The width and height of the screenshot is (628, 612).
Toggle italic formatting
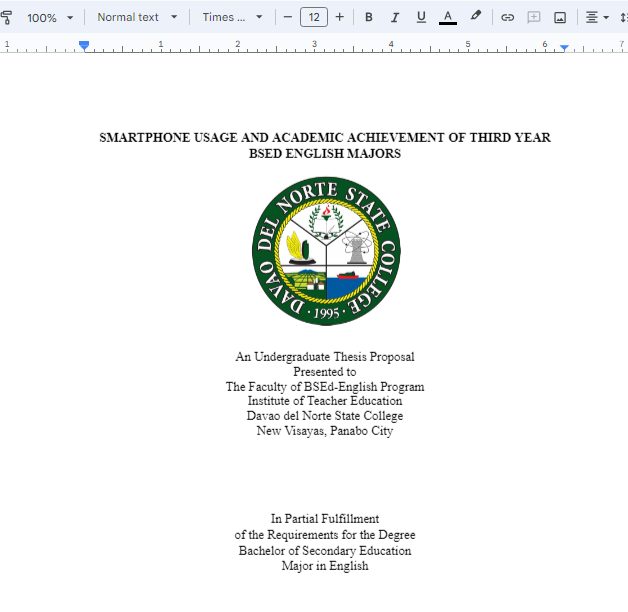395,17
